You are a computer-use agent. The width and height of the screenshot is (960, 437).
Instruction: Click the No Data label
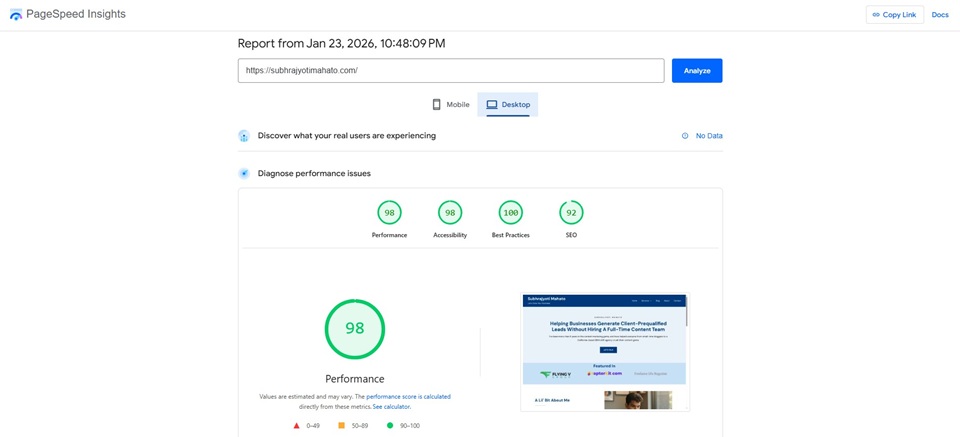[709, 136]
